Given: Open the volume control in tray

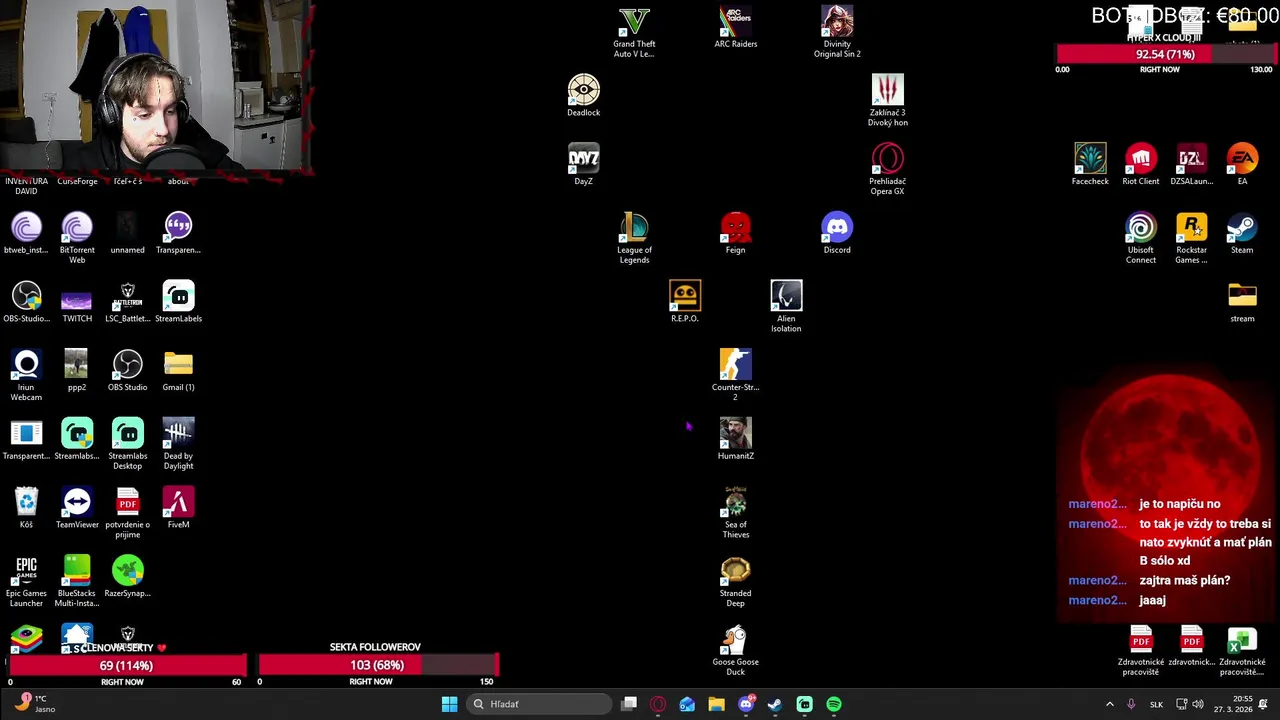Looking at the screenshot, I should 1198,704.
